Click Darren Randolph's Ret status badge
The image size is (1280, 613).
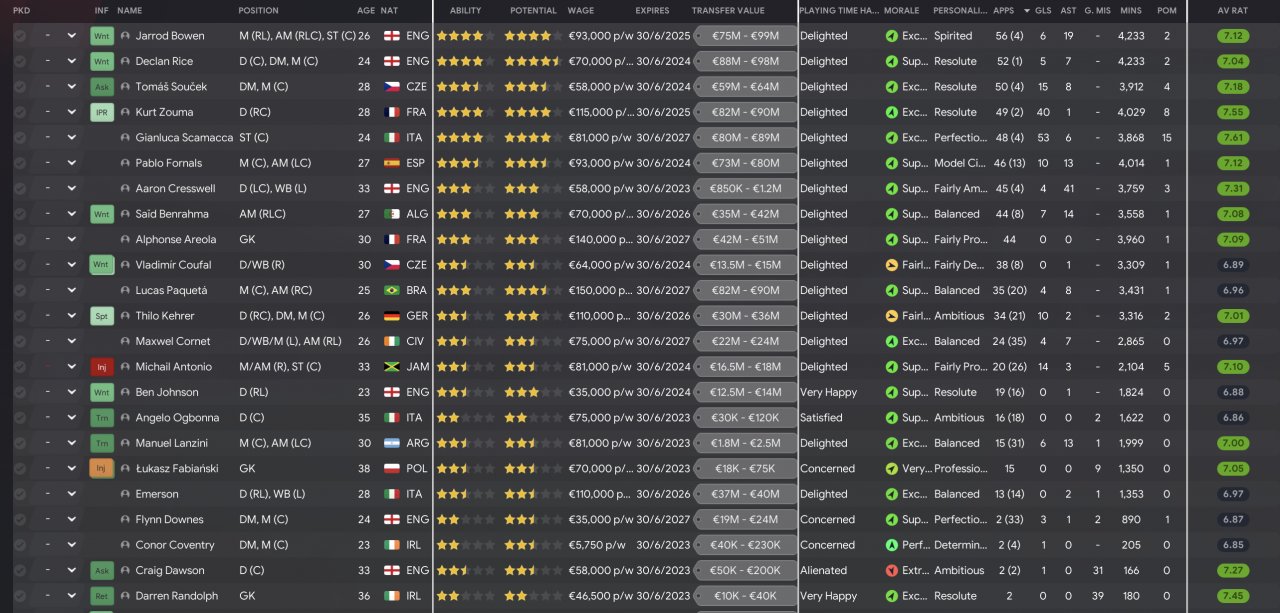click(x=101, y=596)
